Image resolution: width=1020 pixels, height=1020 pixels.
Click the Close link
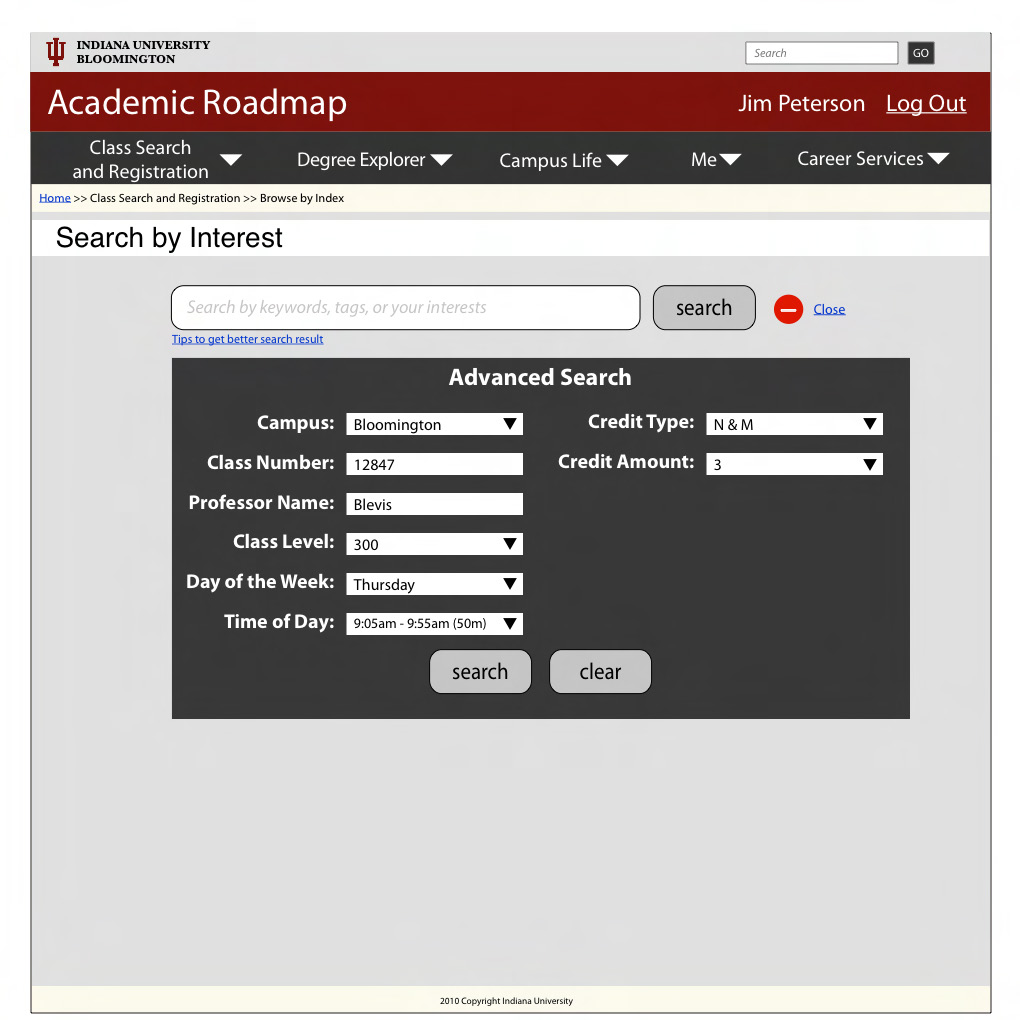pos(829,310)
